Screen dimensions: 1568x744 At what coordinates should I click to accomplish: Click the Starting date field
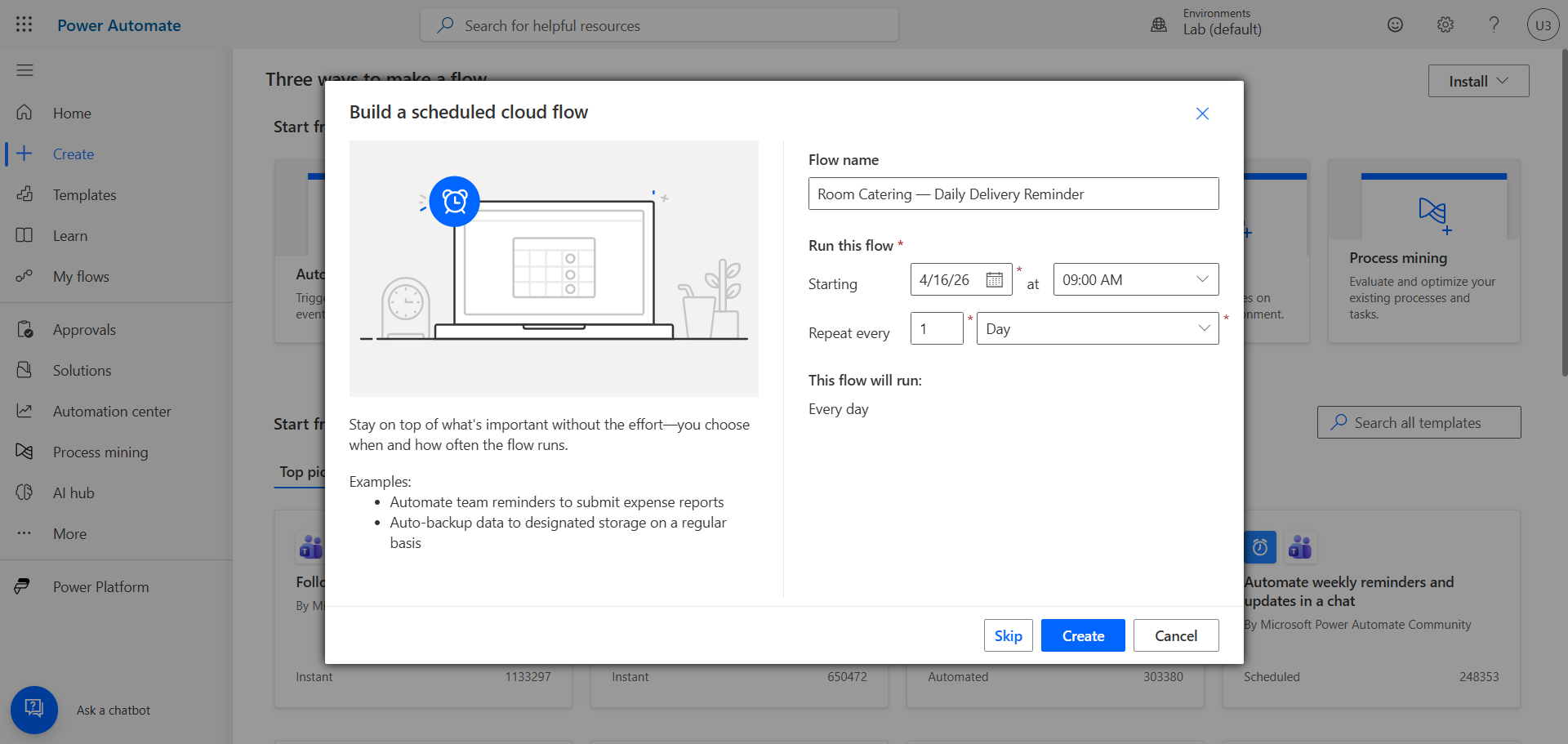(x=961, y=279)
